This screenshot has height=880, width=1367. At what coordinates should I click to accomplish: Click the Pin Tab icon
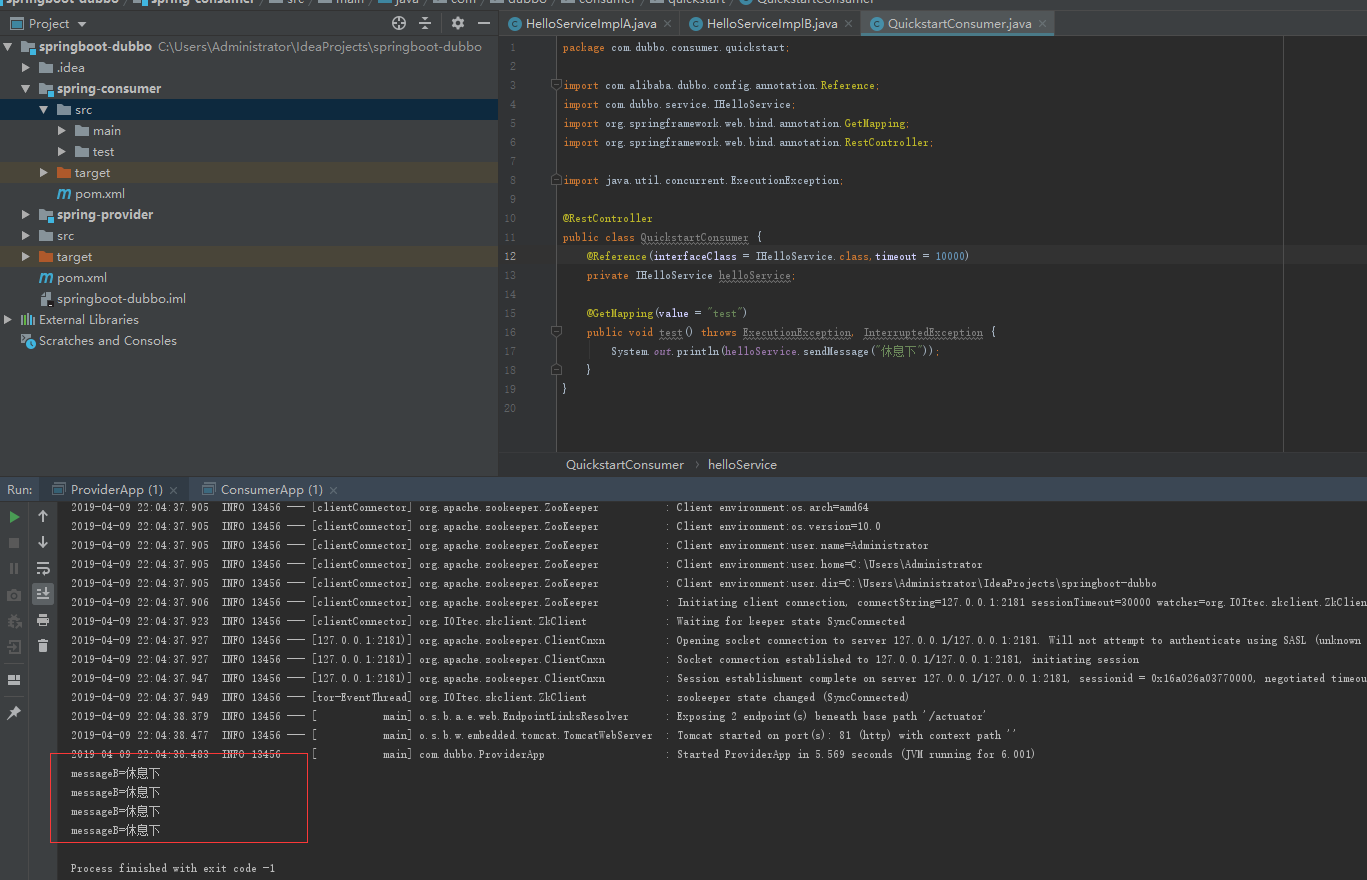[x=14, y=713]
